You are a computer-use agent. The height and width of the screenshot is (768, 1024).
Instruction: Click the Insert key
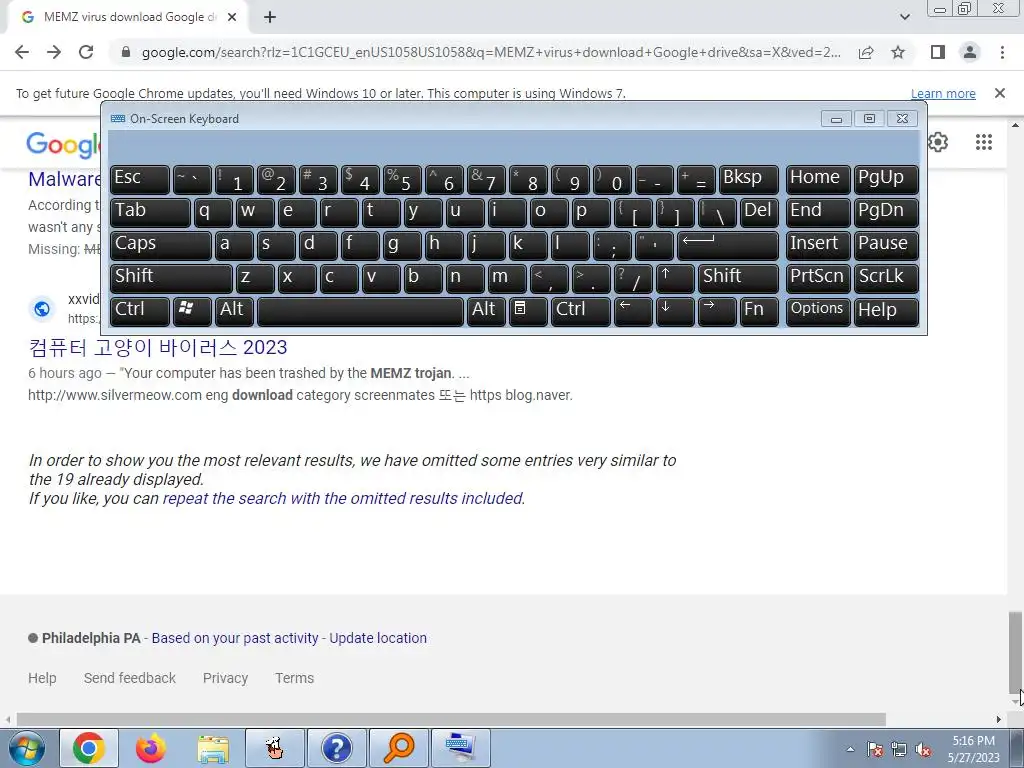(818, 245)
